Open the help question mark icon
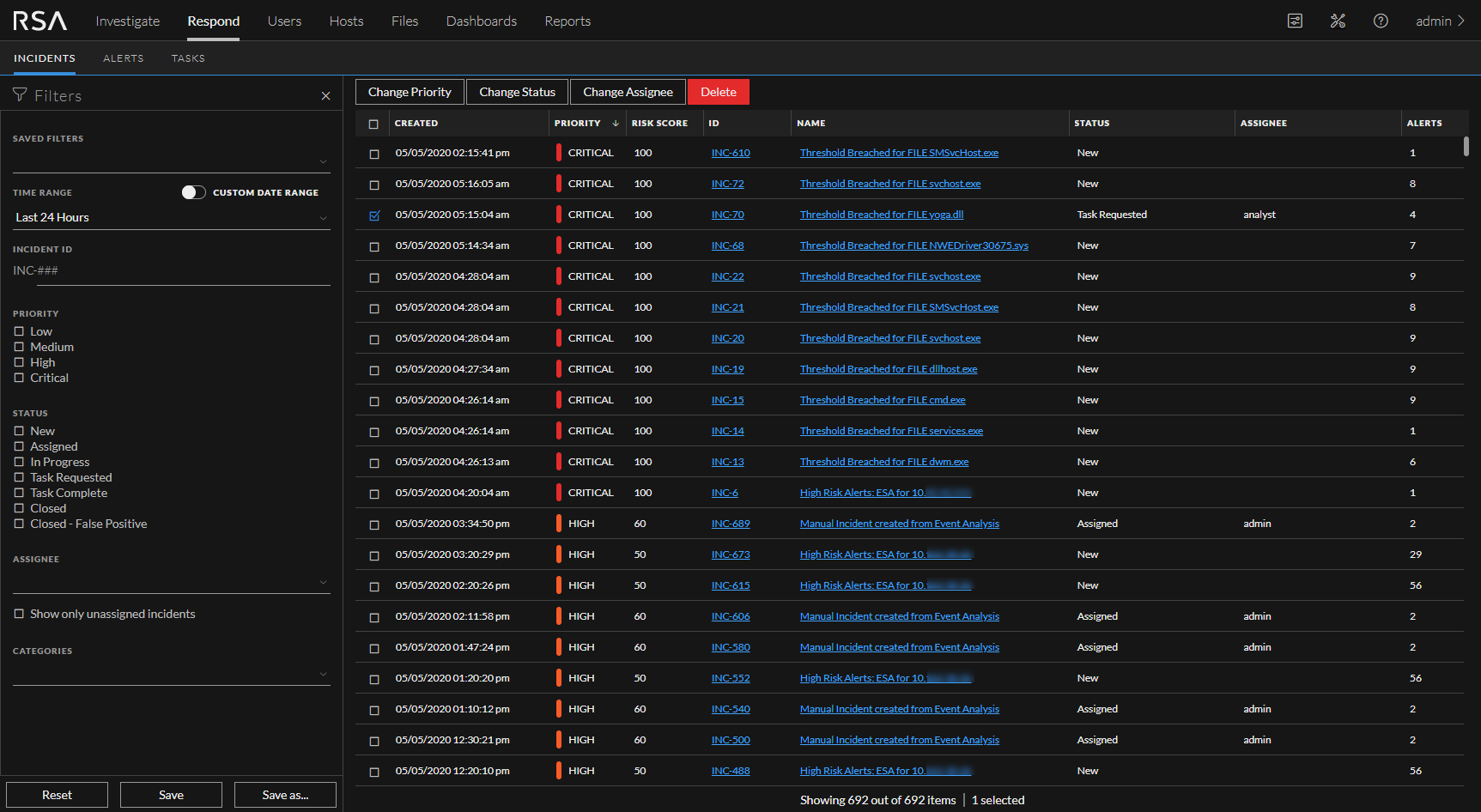The image size is (1481, 812). [1381, 21]
